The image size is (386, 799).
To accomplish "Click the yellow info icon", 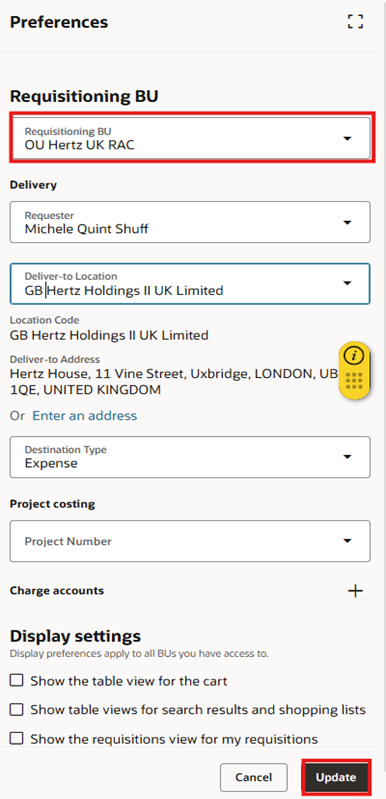I will point(354,356).
